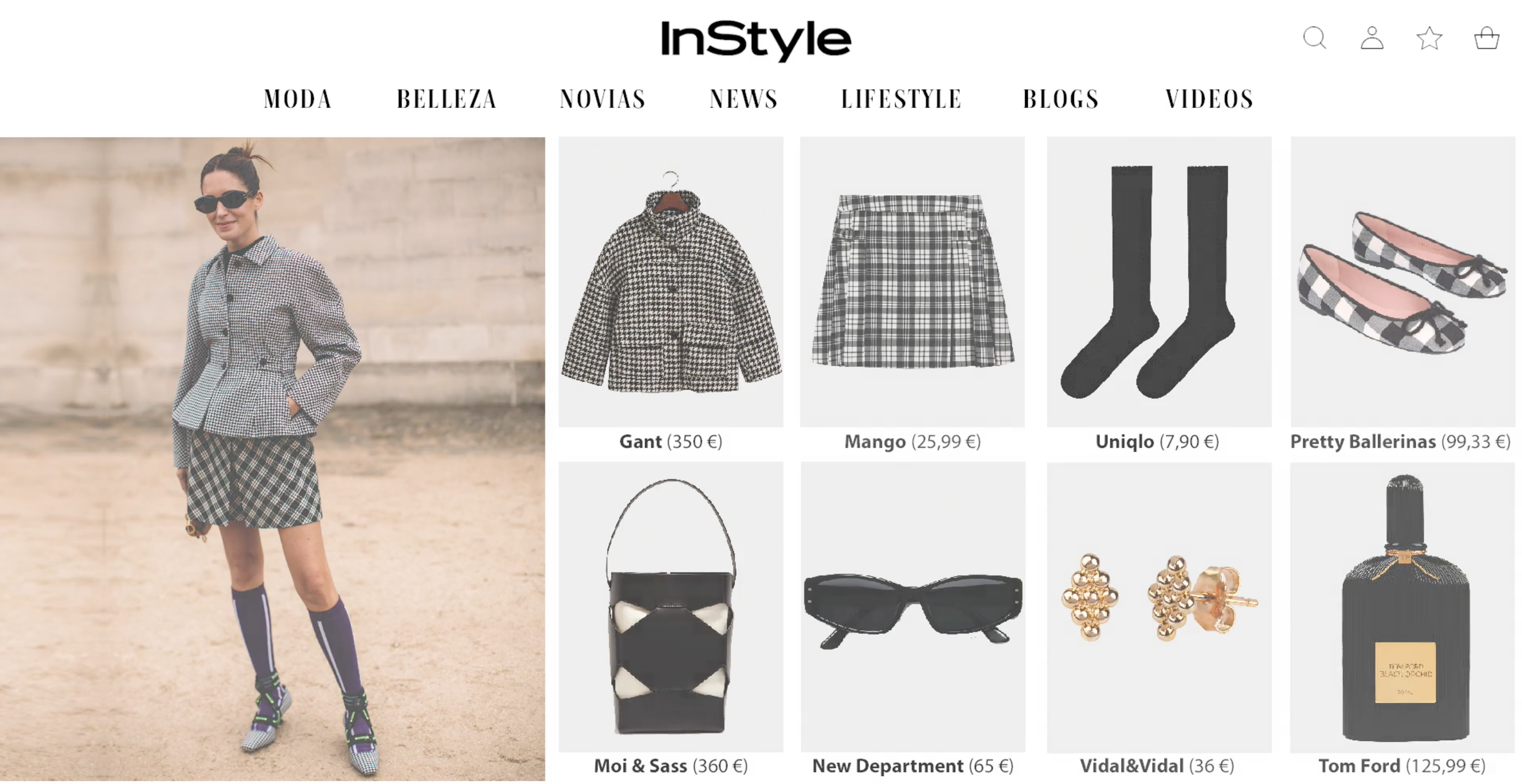
Task: Open the shopping basket icon
Action: (1486, 39)
